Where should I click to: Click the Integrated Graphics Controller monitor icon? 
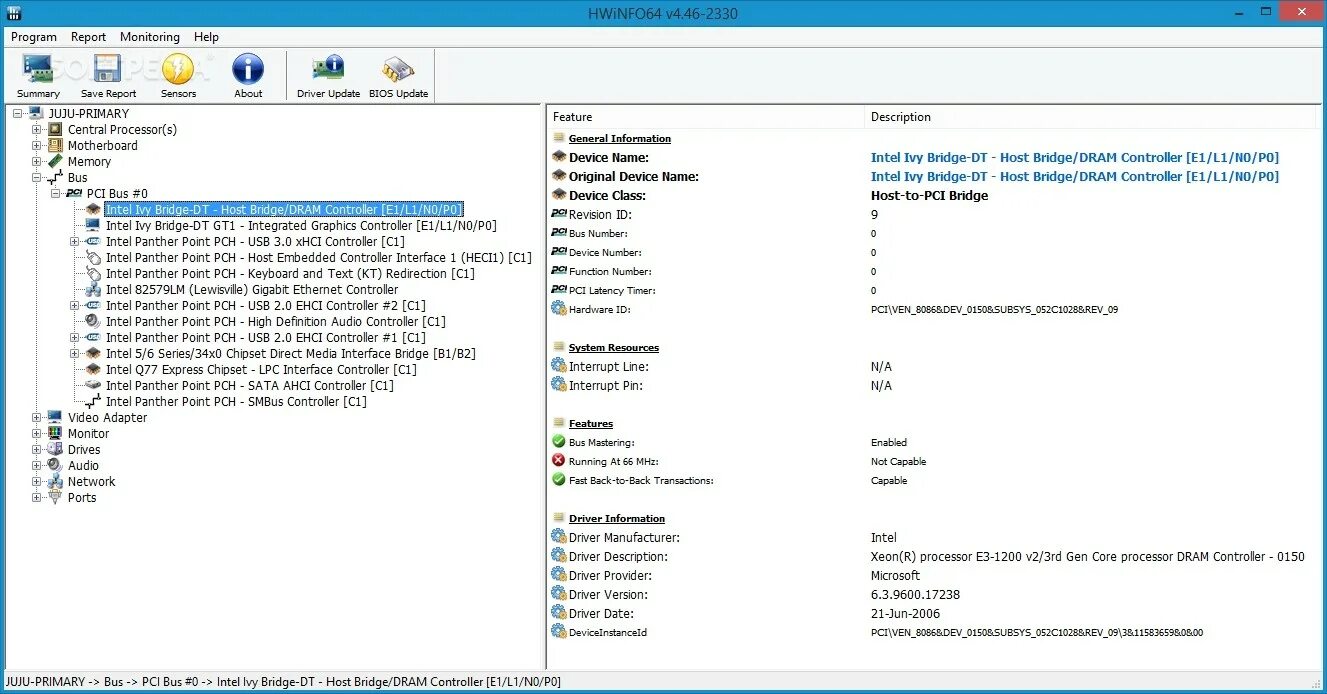(x=93, y=225)
